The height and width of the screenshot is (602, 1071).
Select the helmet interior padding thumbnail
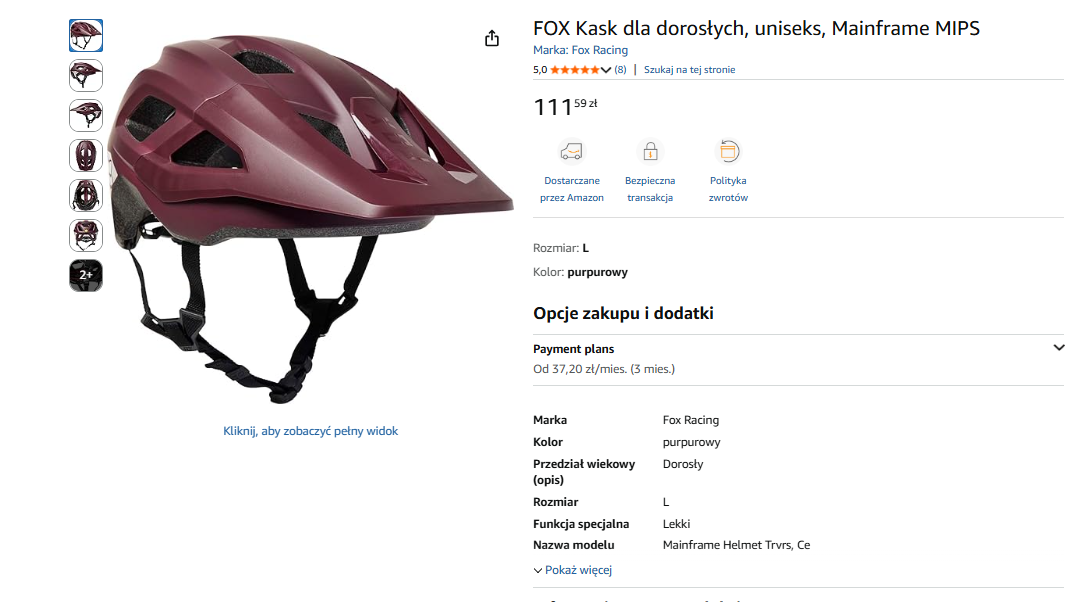coord(86,195)
